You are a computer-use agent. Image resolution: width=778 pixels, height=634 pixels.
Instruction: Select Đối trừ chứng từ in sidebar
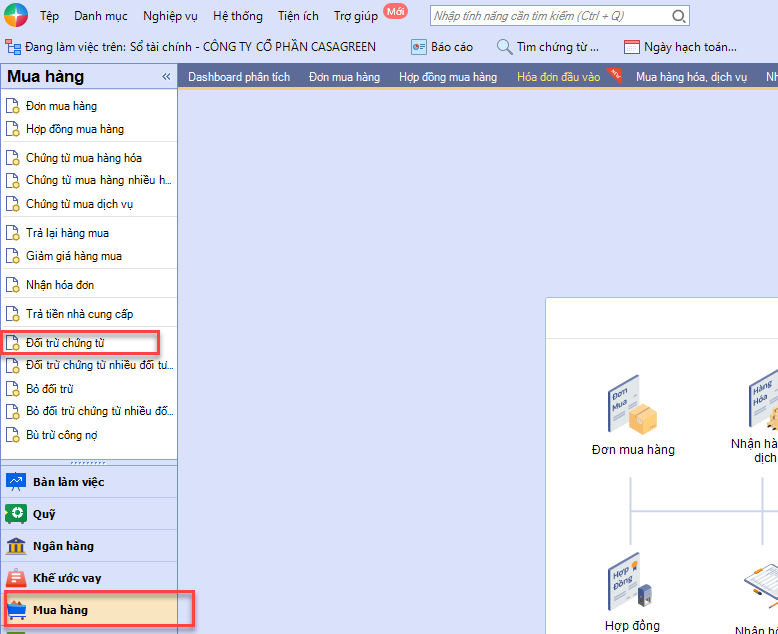pyautogui.click(x=65, y=343)
